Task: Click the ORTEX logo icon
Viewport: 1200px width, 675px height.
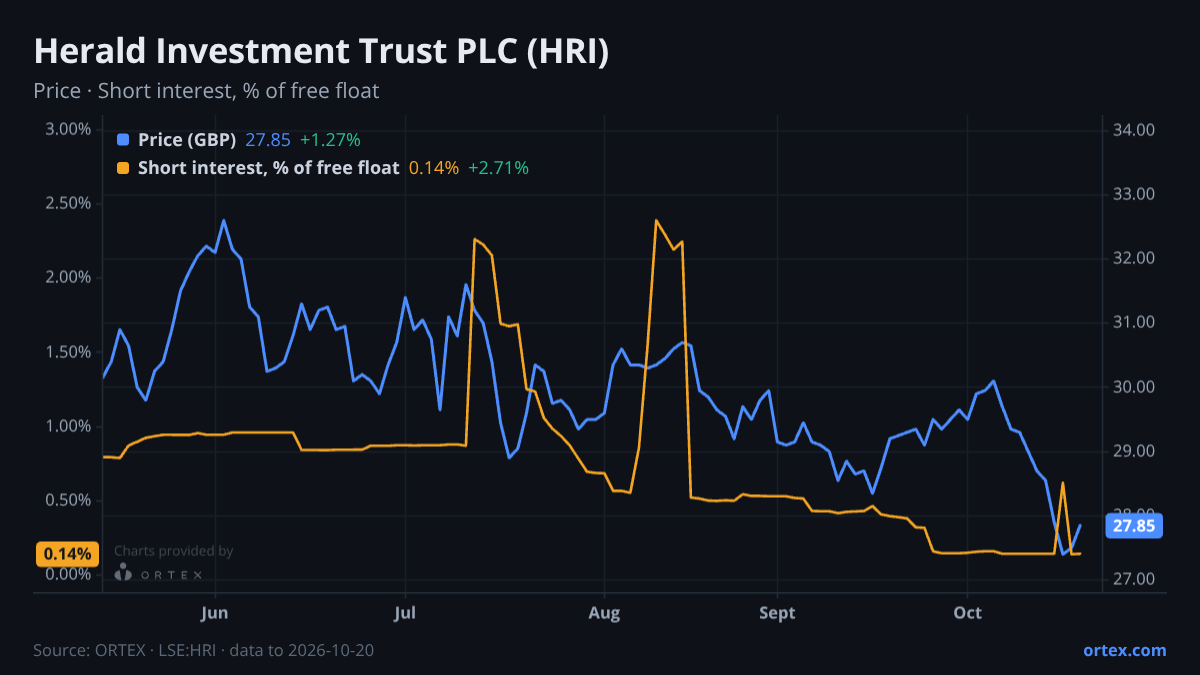Action: tap(123, 573)
